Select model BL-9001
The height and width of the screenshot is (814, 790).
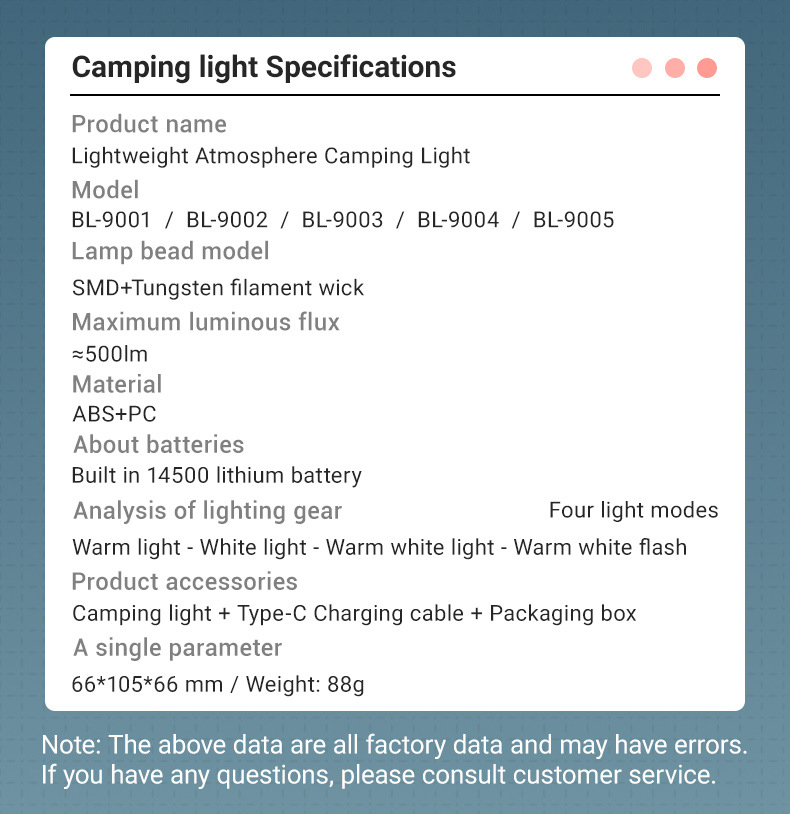[111, 220]
